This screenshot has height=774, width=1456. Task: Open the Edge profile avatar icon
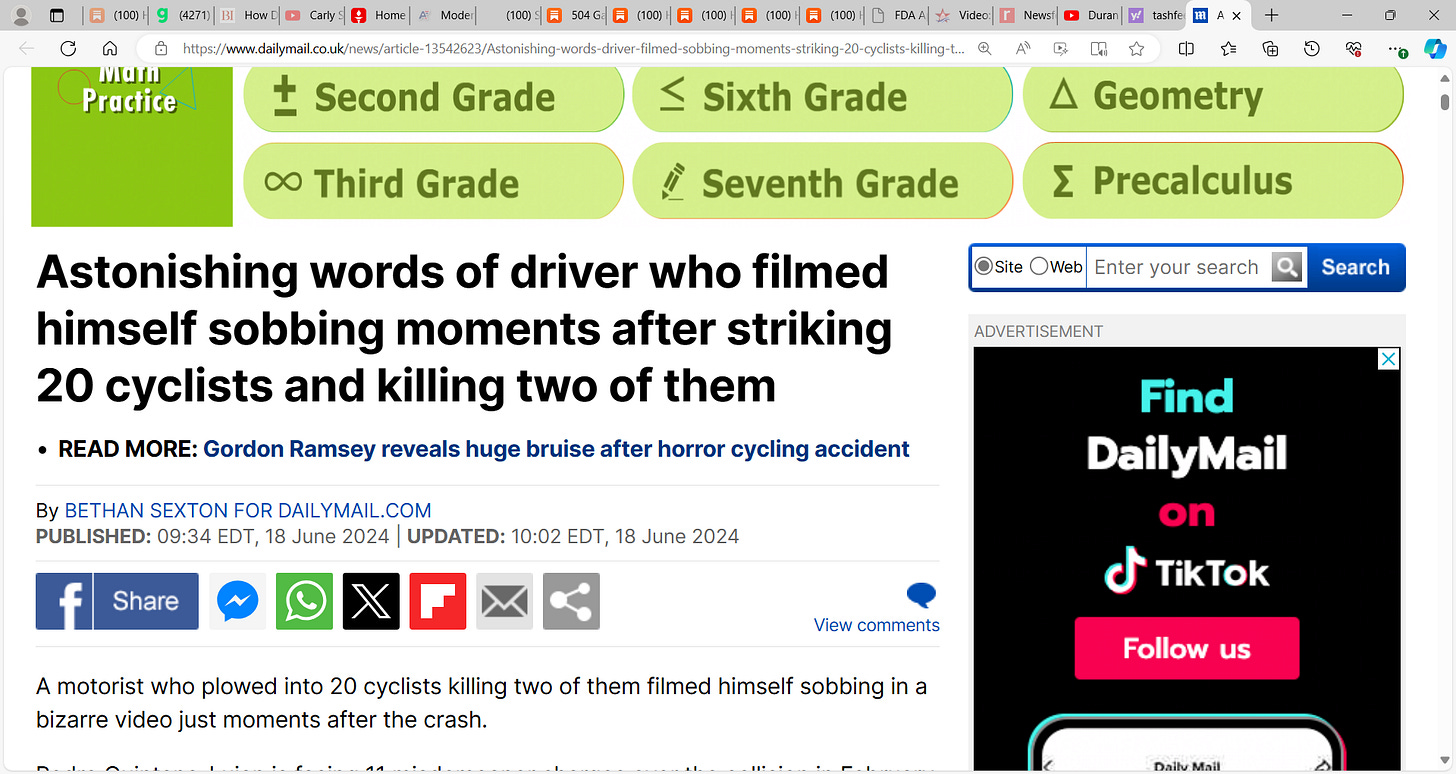[x=20, y=16]
